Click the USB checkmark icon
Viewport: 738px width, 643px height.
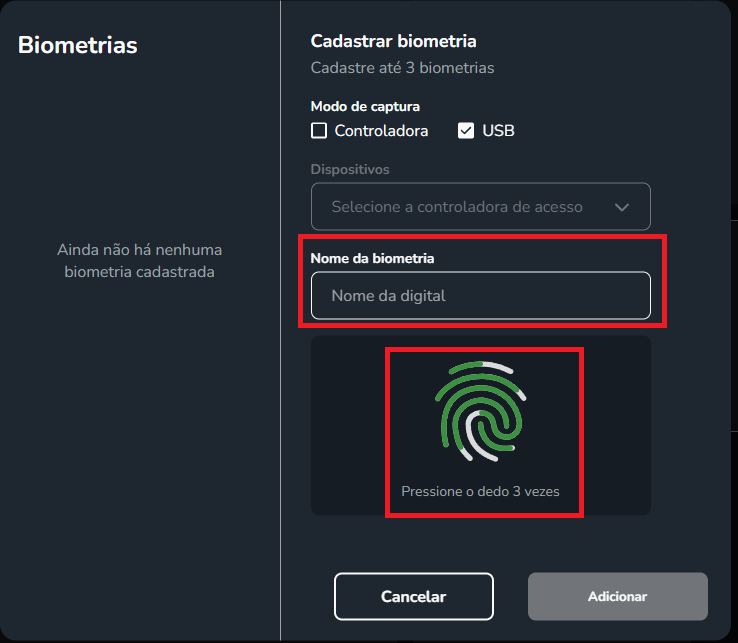coord(466,130)
